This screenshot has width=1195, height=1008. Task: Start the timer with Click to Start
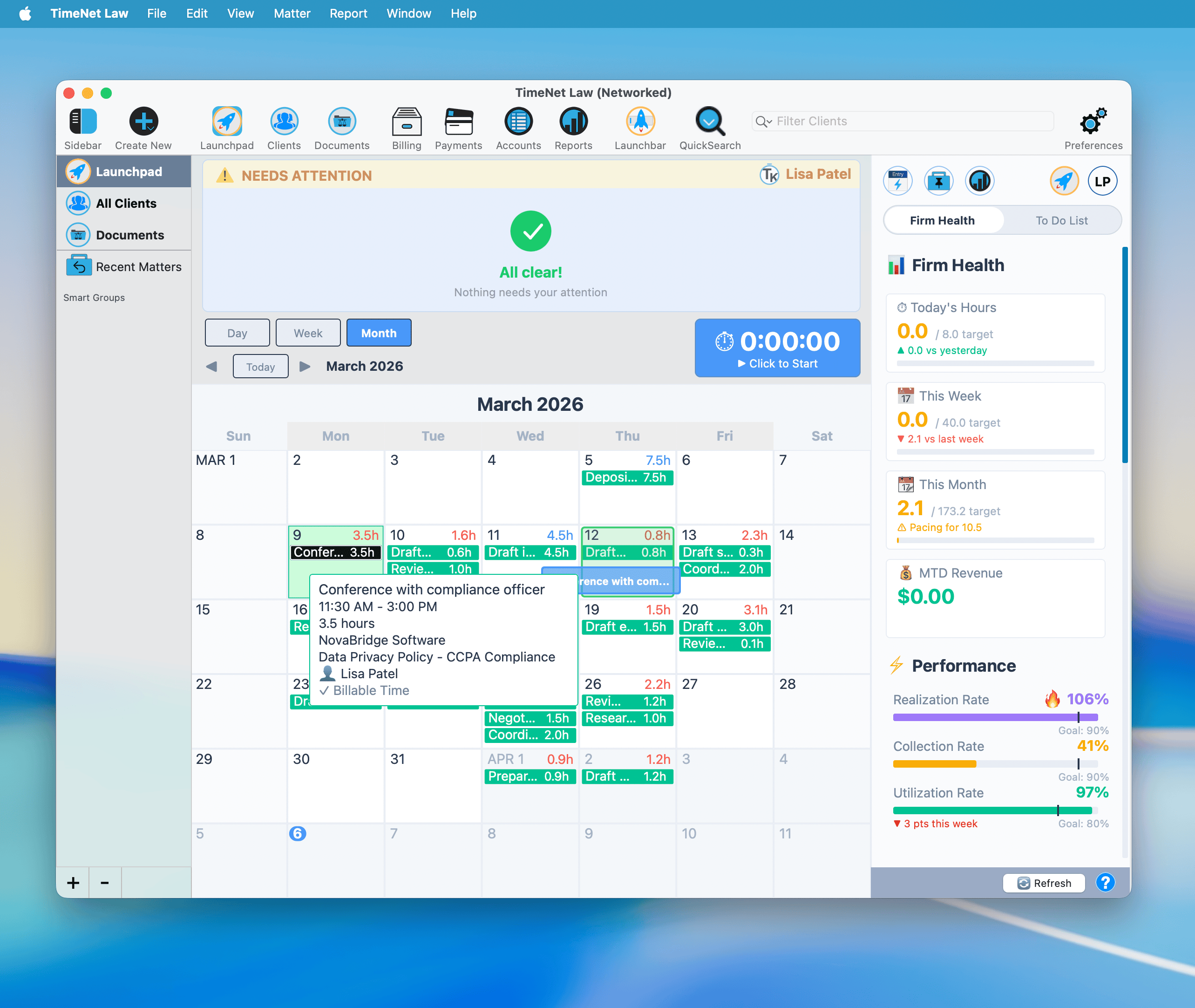[x=777, y=348]
